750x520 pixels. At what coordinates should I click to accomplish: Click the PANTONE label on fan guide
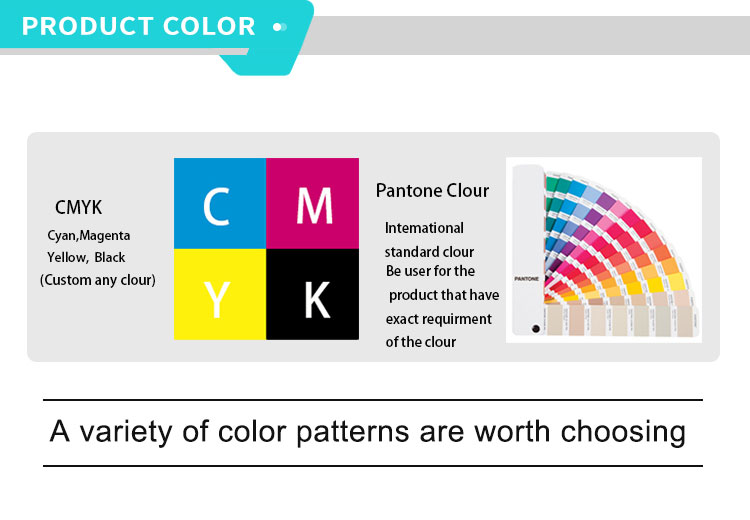coord(526,276)
